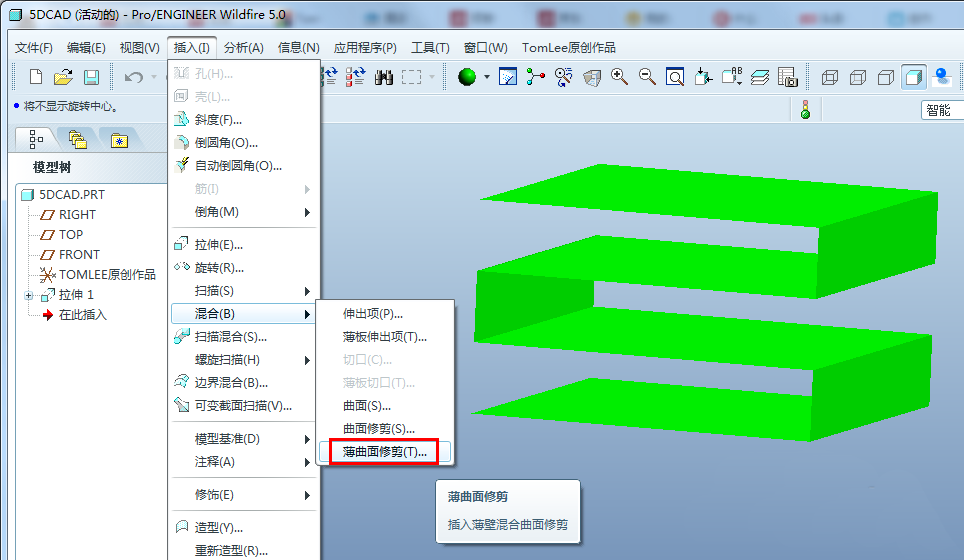This screenshot has width=964, height=560.
Task: Open the green ball icon's dropdown arrow
Action: pyautogui.click(x=487, y=77)
